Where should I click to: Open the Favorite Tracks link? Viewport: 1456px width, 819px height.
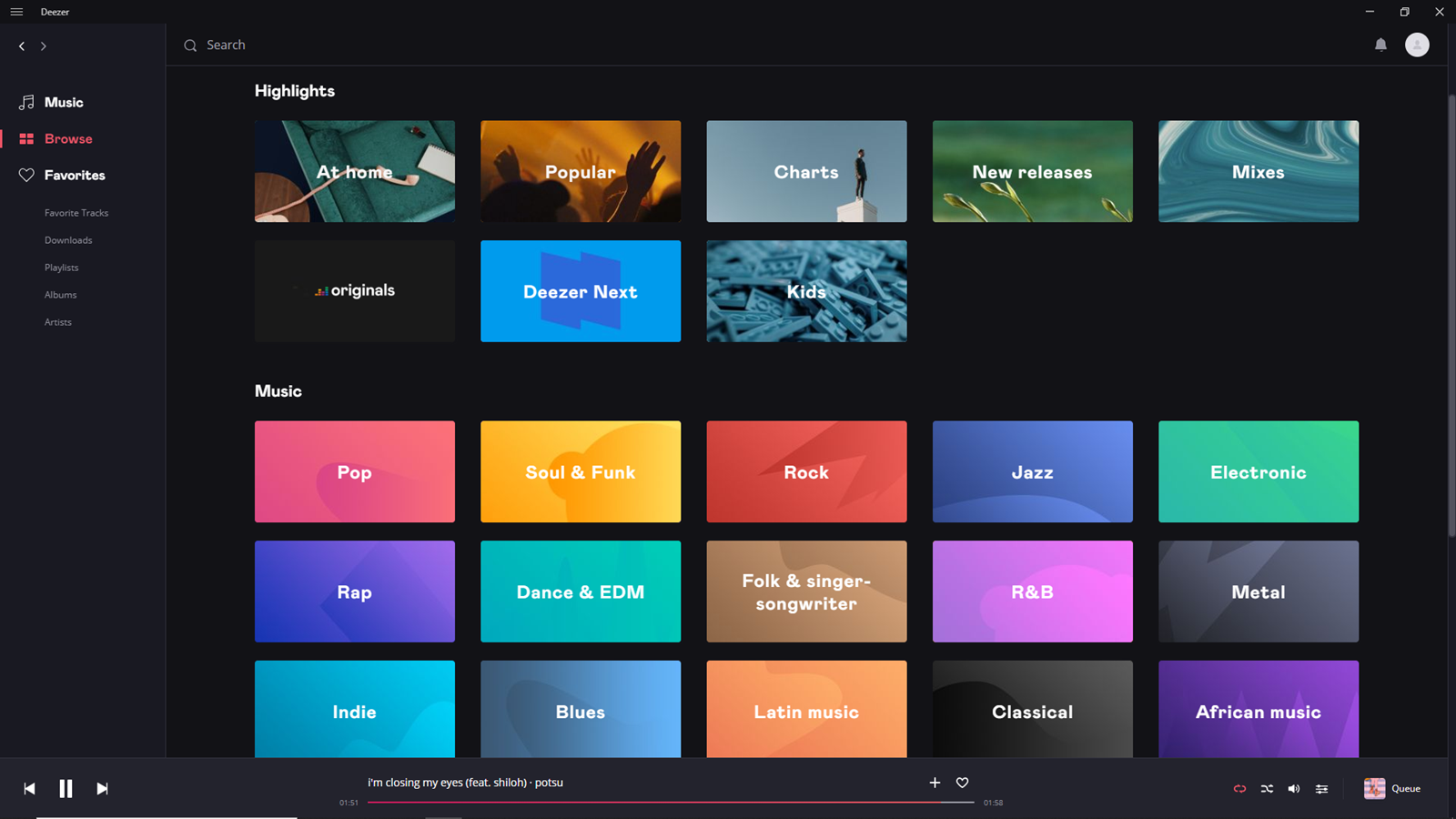point(76,213)
